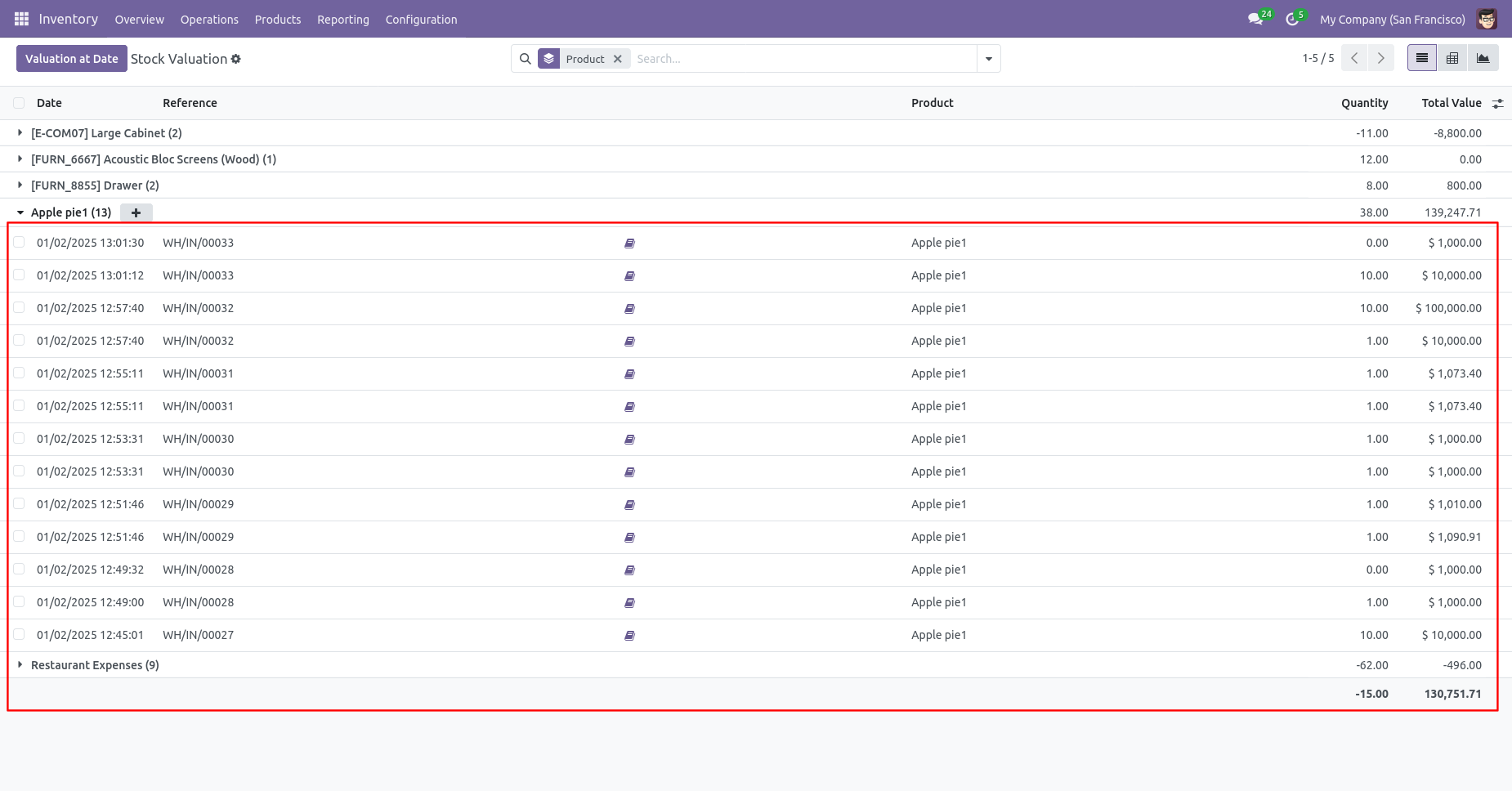Switch to the pivot table view icon
1512x791 pixels.
(1452, 58)
